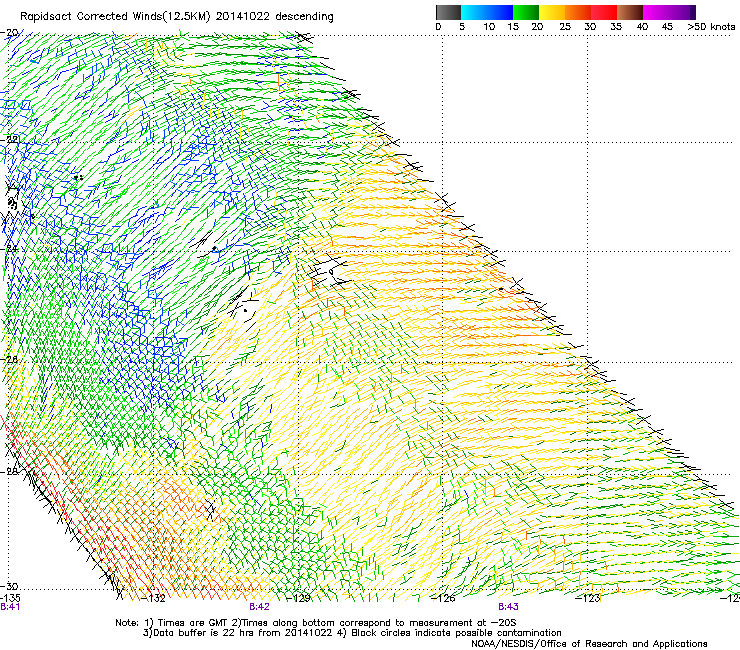Viewport: 740px width, 650px height.
Task: Click the '20' label under the color scale
Action: (x=537, y=27)
